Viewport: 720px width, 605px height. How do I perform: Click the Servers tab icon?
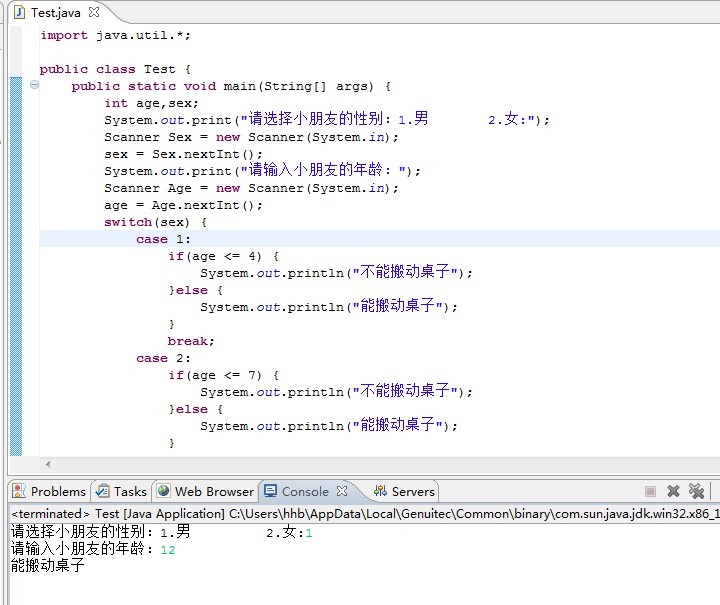click(x=380, y=491)
